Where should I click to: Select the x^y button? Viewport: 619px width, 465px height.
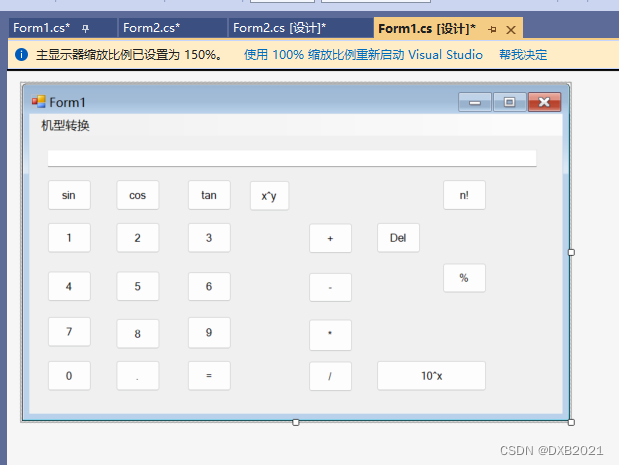pyautogui.click(x=269, y=196)
